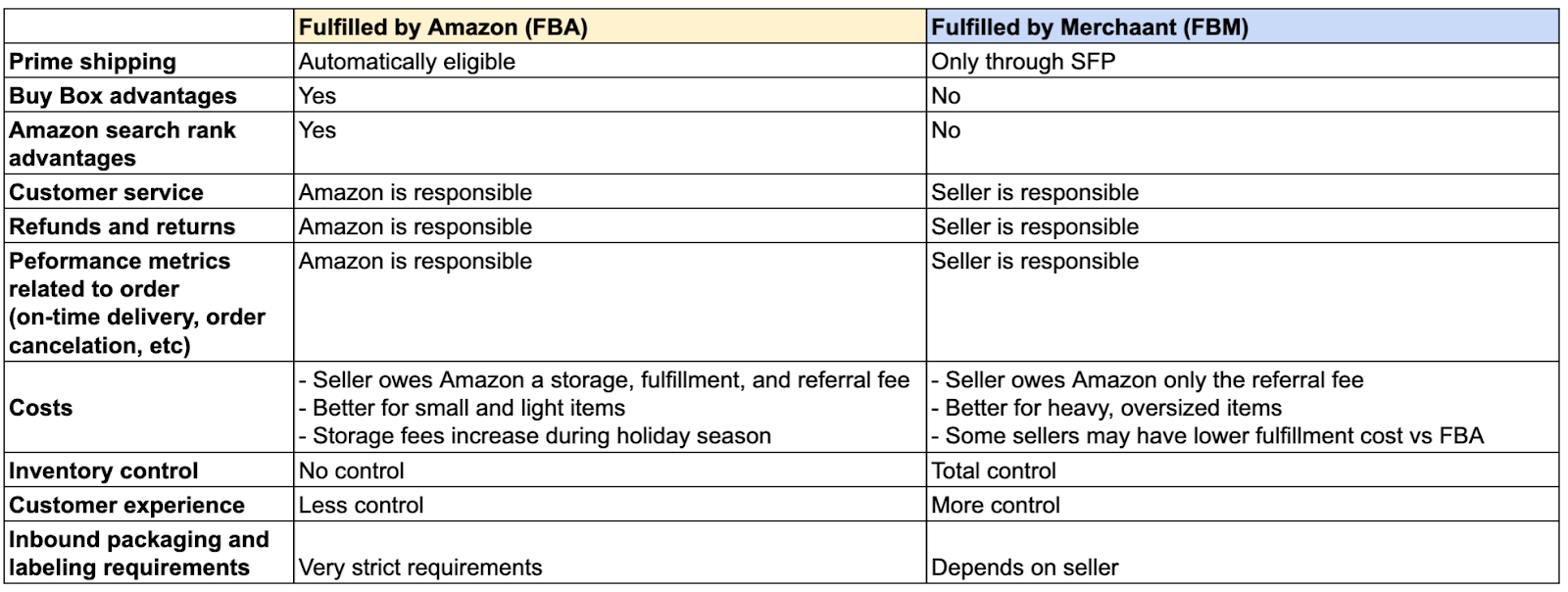Viewport: 1568px width, 592px height.
Task: Click the No control cell
Action: pos(351,471)
